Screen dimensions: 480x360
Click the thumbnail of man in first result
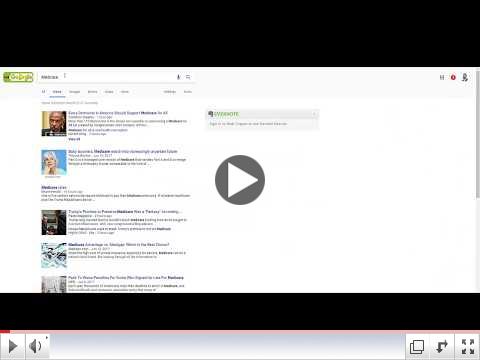point(54,124)
